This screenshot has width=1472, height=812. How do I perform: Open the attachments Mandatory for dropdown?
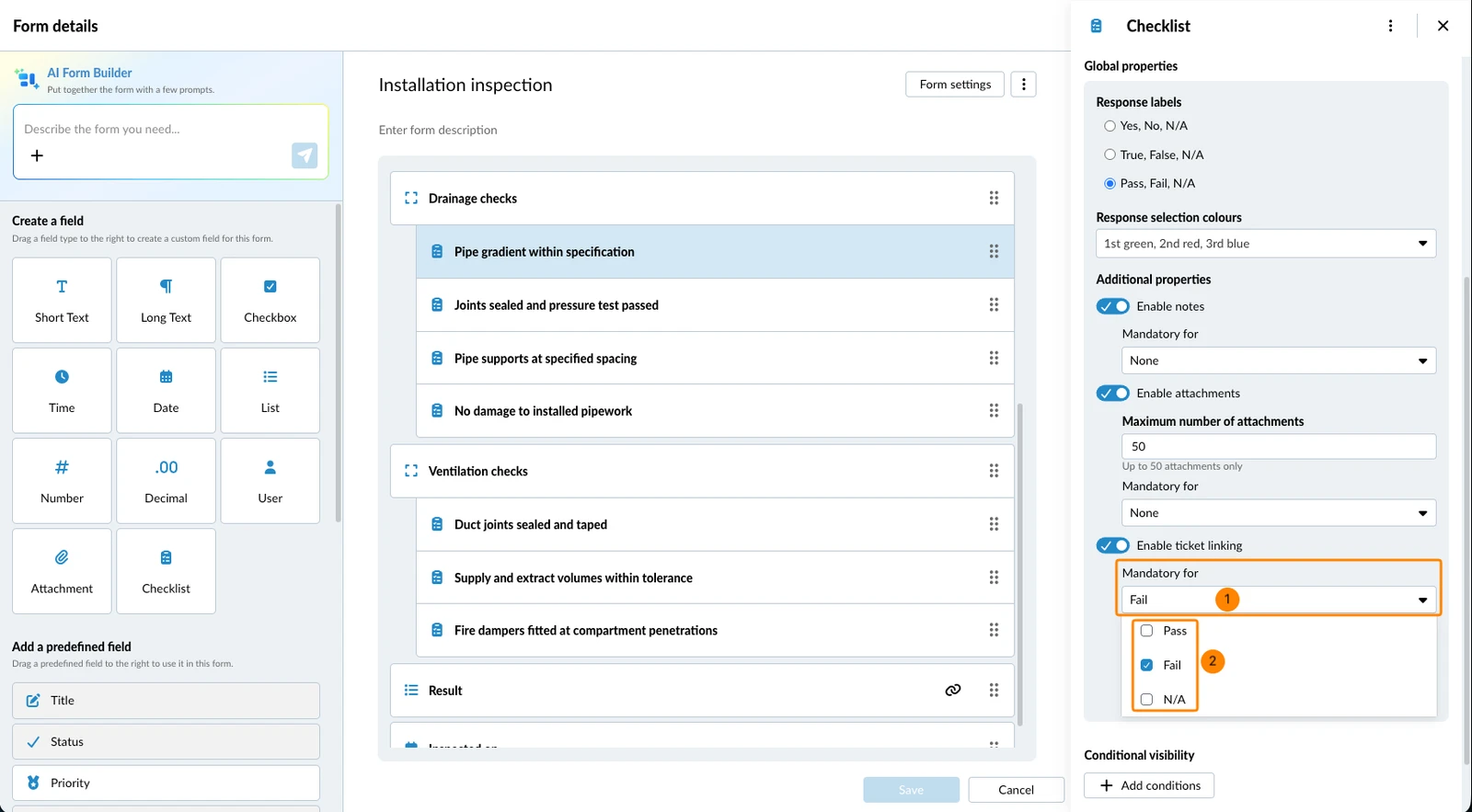1279,513
